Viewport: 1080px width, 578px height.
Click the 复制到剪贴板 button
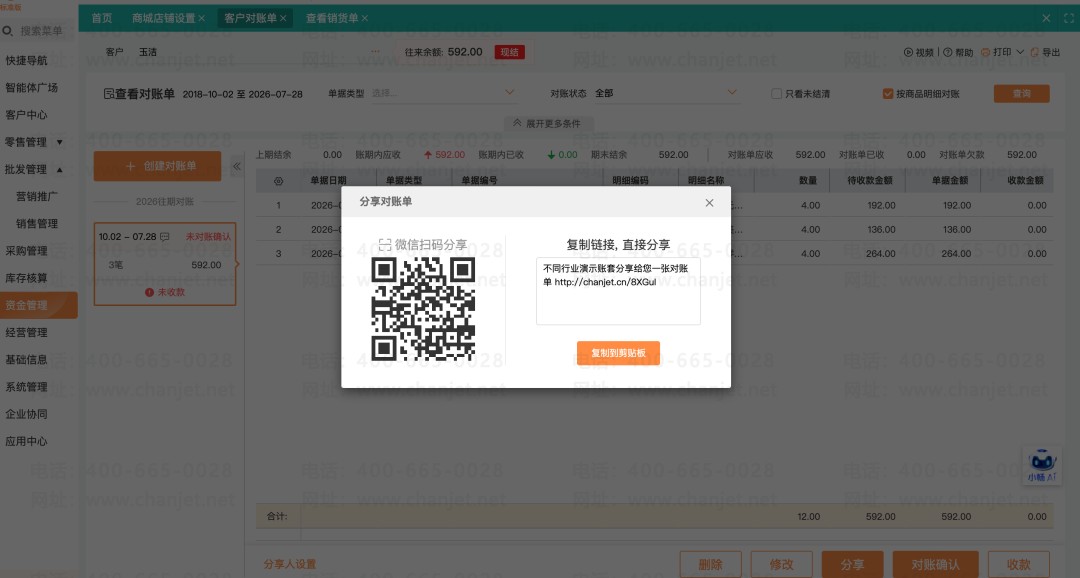point(618,353)
